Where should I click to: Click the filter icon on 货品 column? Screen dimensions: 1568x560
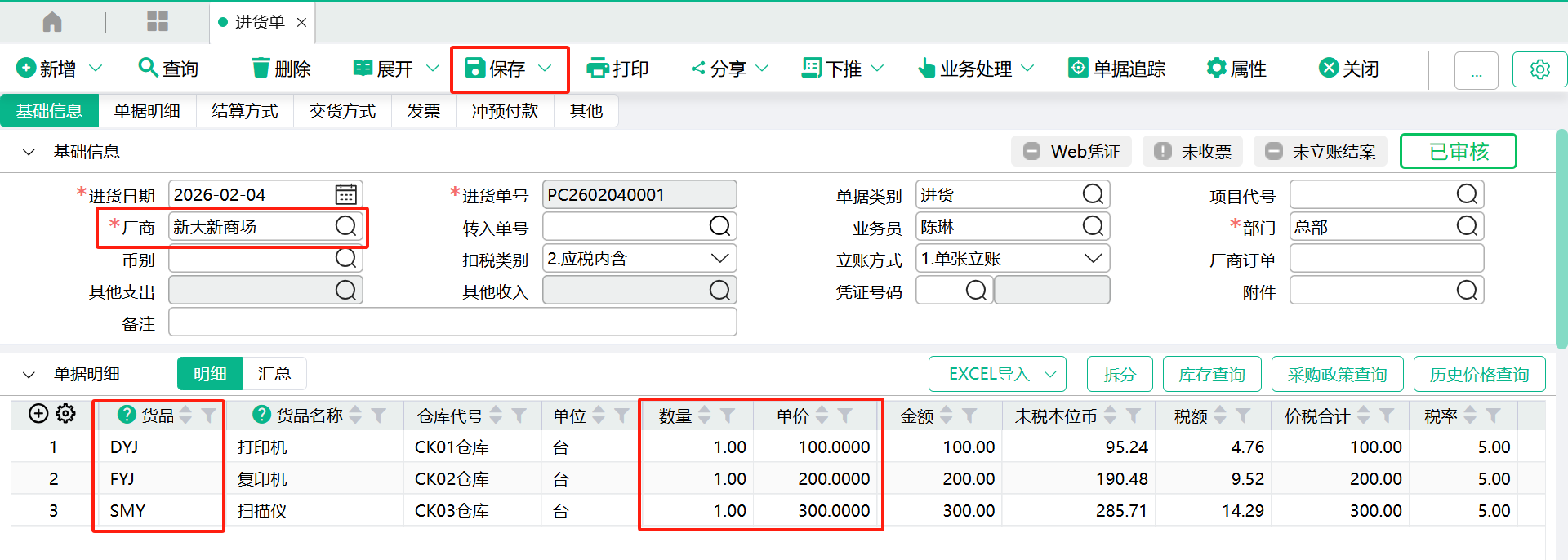point(209,416)
